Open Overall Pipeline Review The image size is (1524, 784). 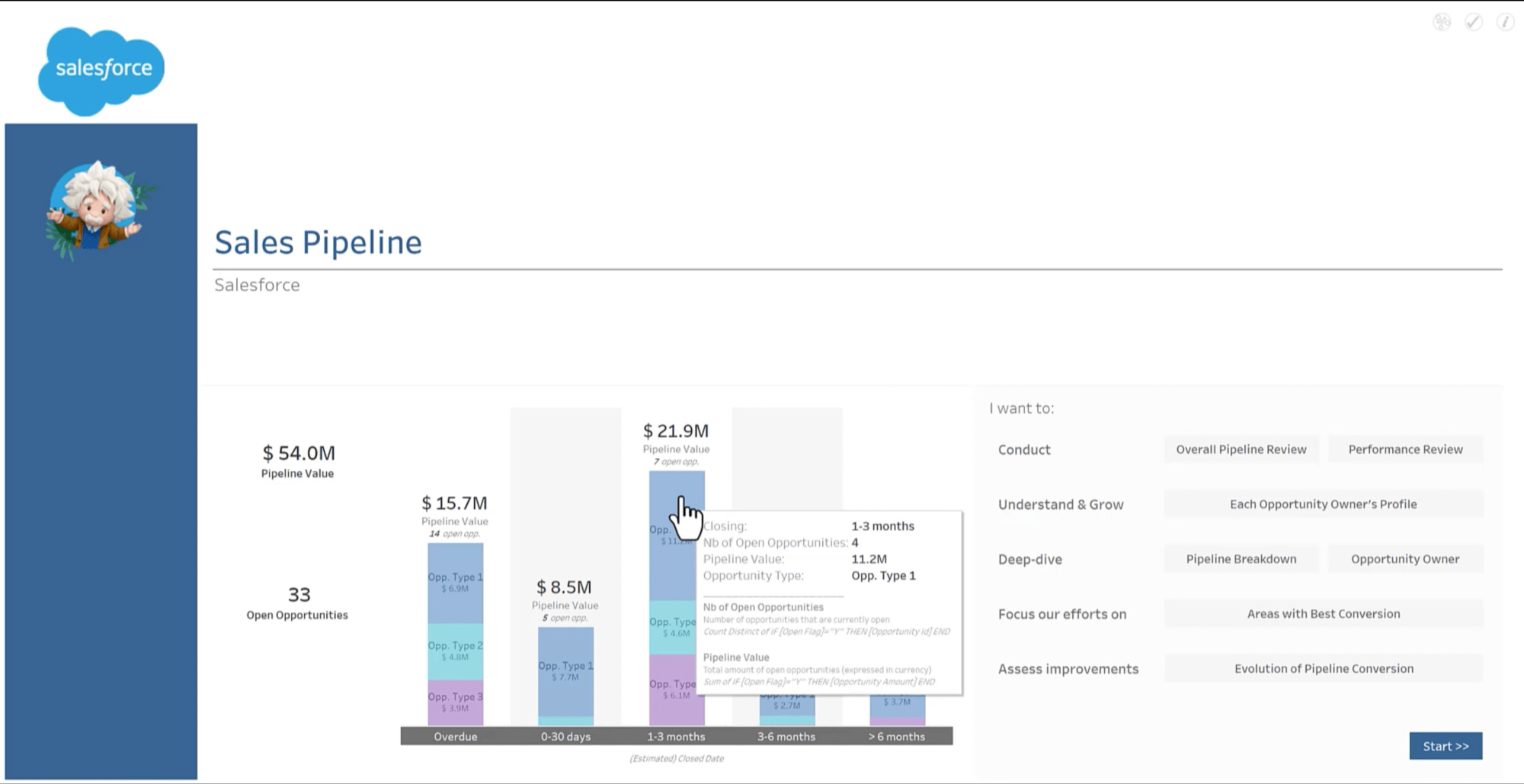1241,450
